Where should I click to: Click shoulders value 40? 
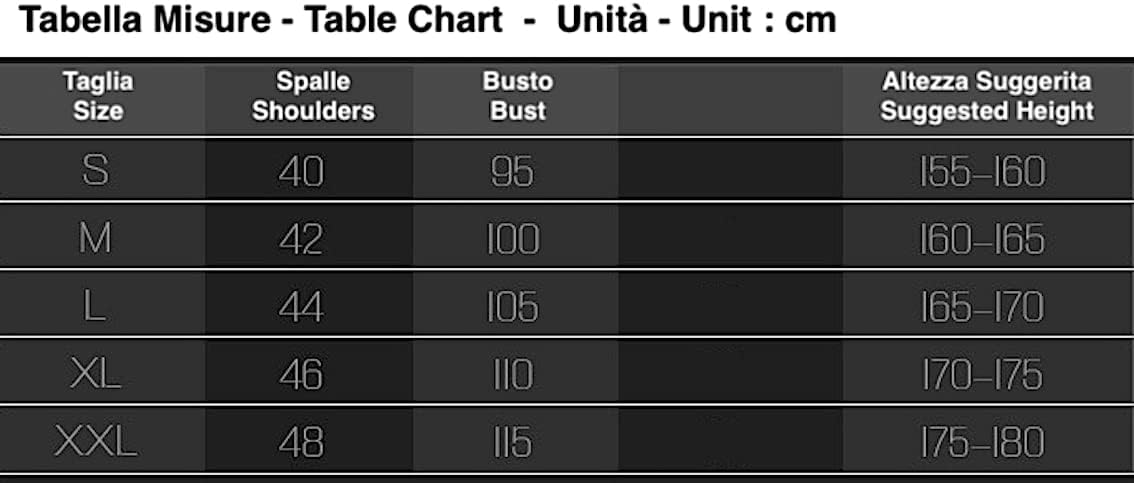tap(301, 172)
